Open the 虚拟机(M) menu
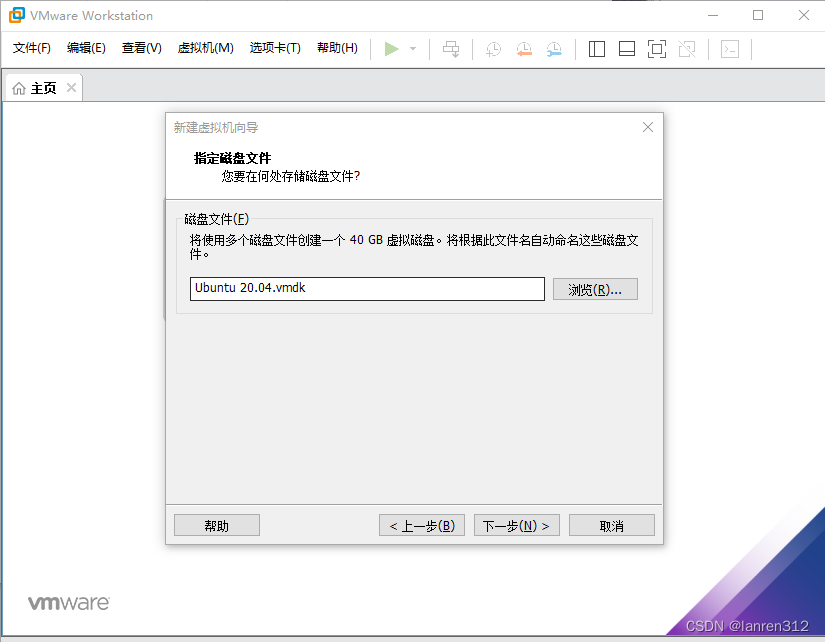825x642 pixels. click(205, 48)
